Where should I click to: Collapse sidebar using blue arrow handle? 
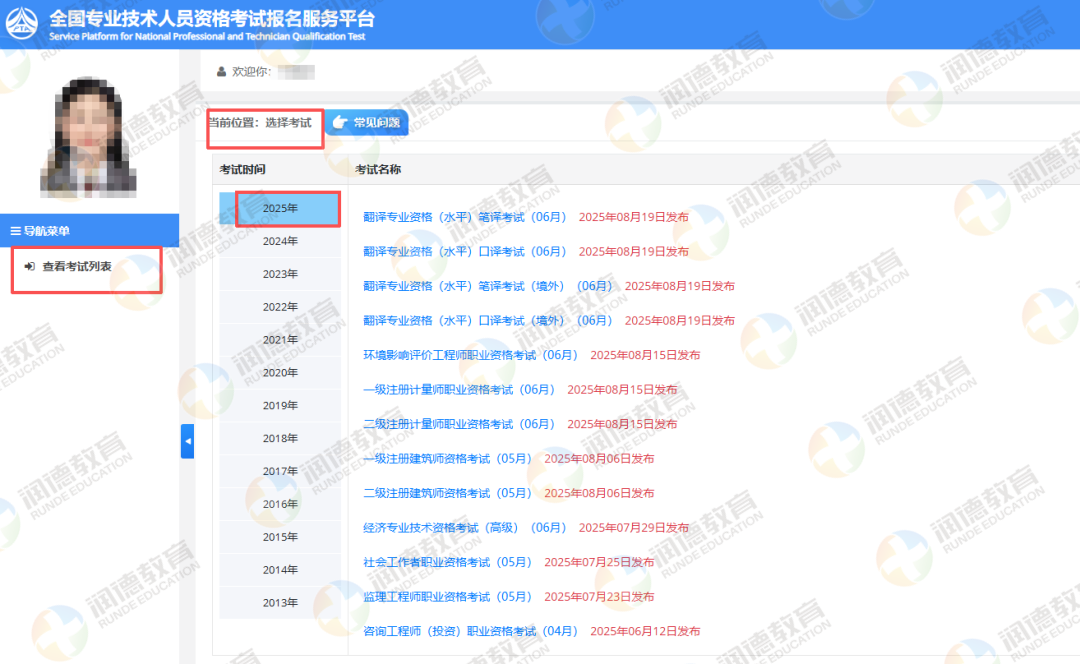187,441
